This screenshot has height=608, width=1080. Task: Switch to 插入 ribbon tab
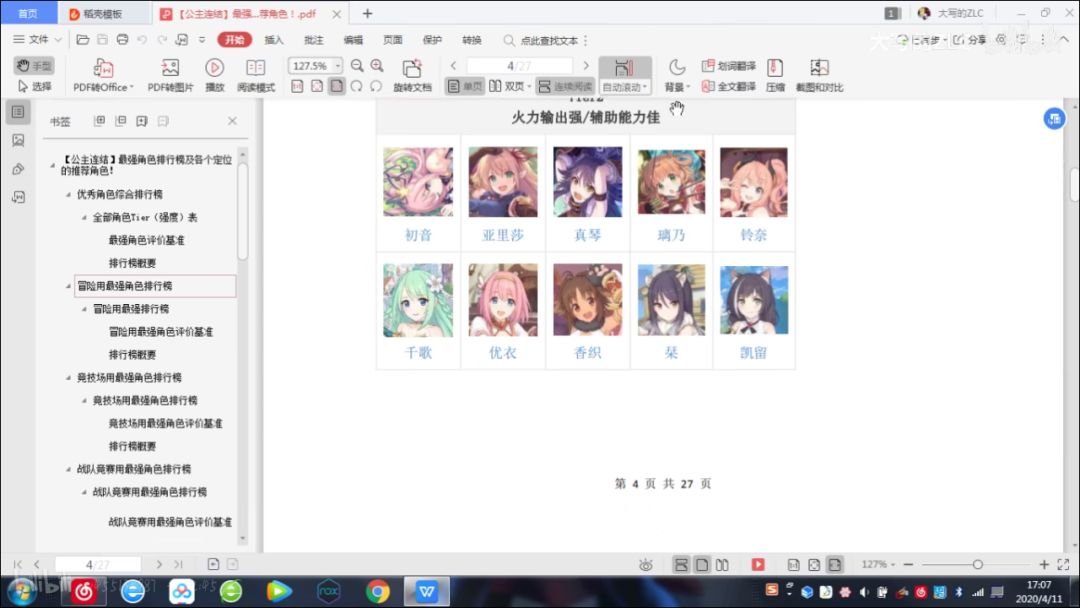(273, 40)
